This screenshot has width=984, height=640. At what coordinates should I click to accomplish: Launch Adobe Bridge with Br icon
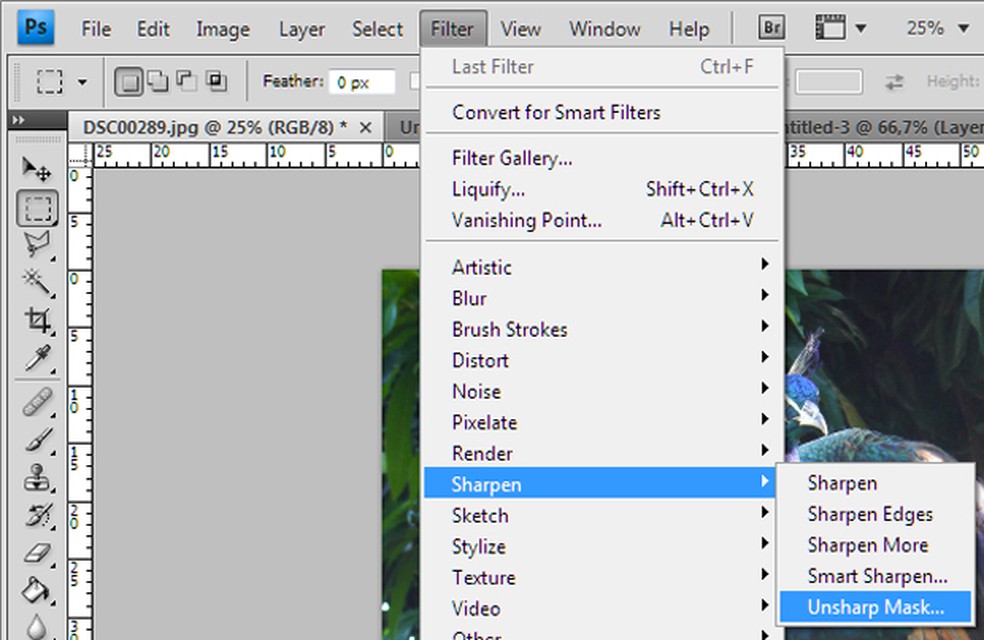[x=771, y=28]
